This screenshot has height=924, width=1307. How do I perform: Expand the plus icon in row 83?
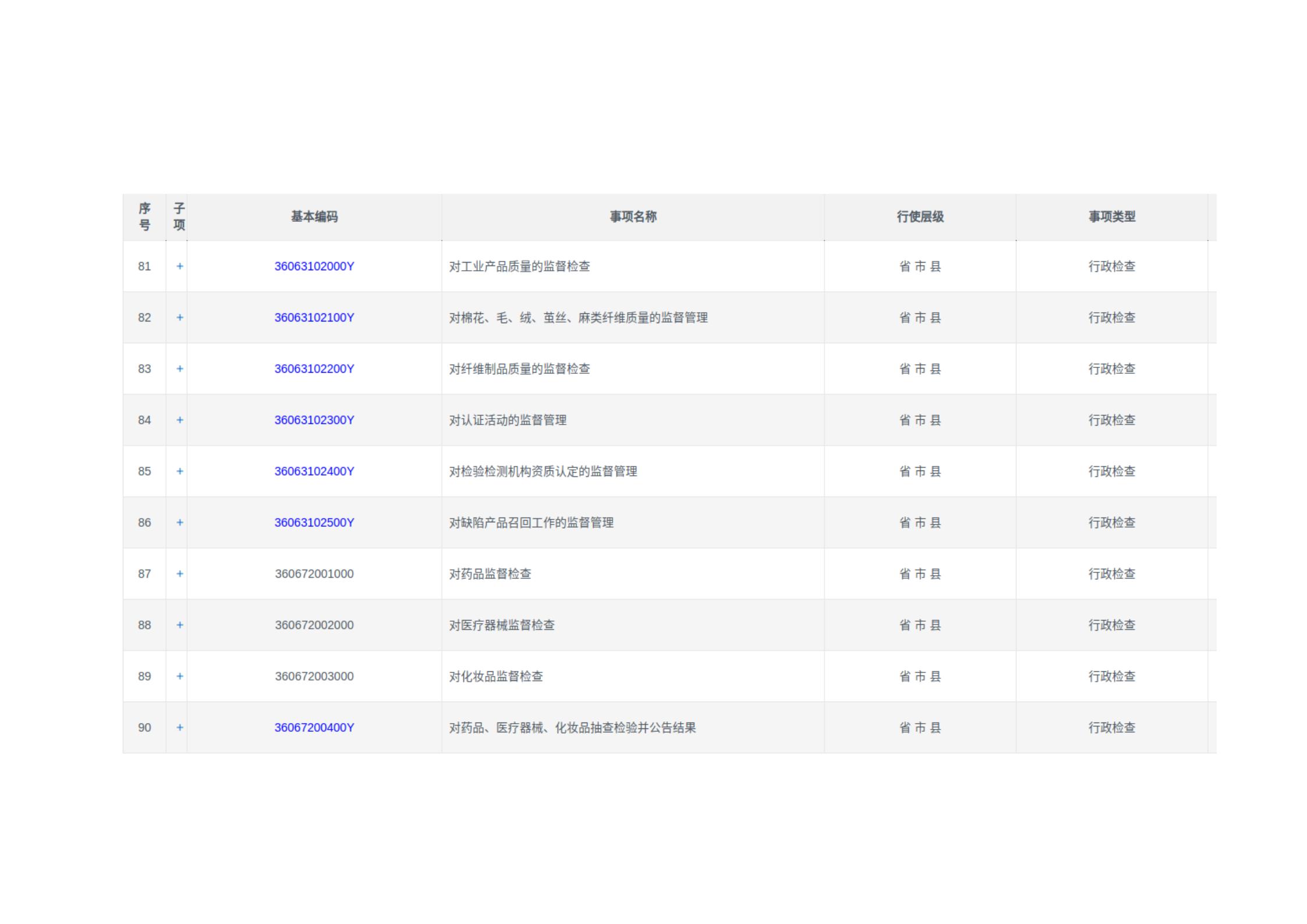pos(179,369)
